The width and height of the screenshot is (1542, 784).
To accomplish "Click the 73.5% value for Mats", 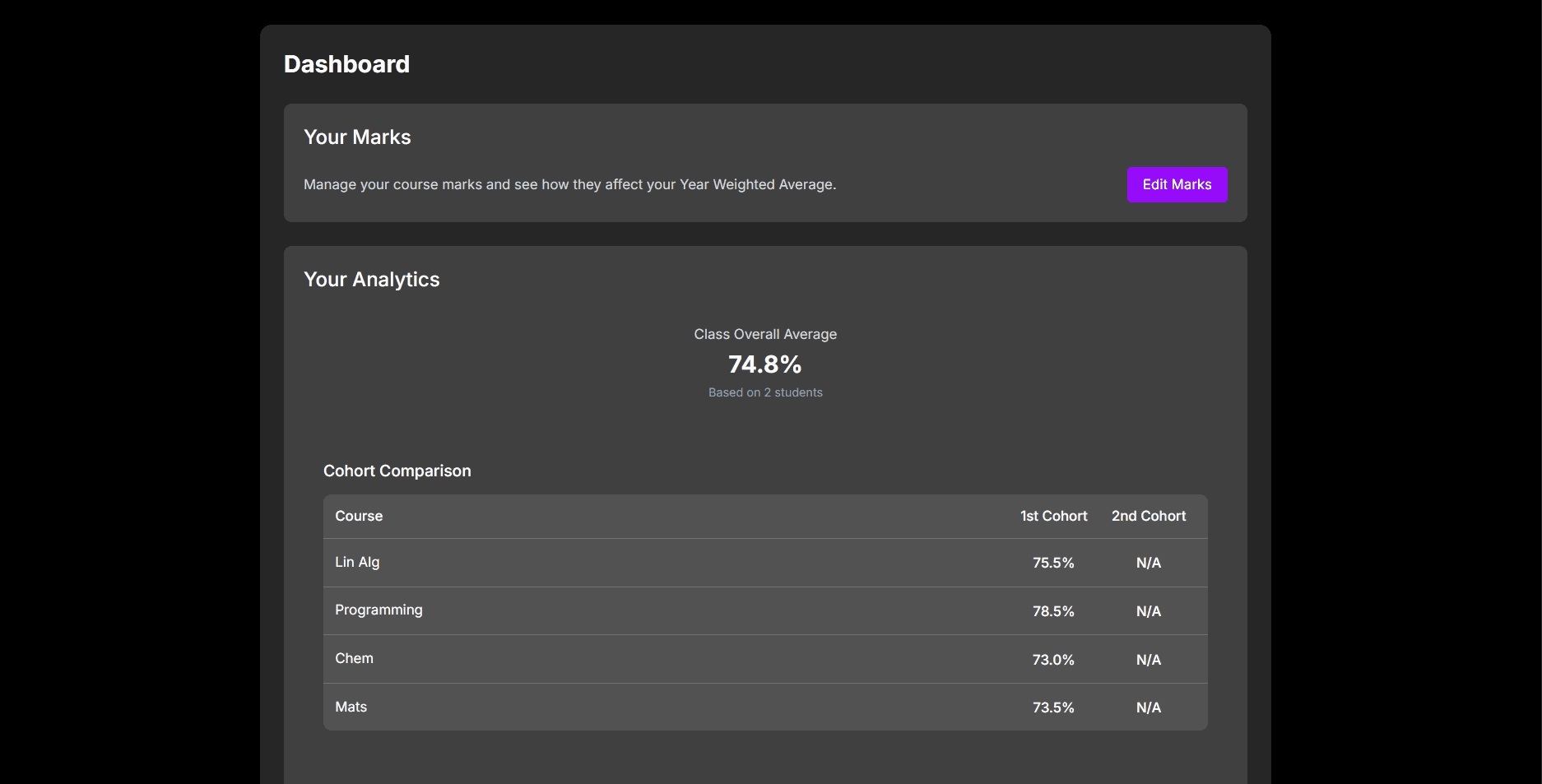I will 1053,707.
